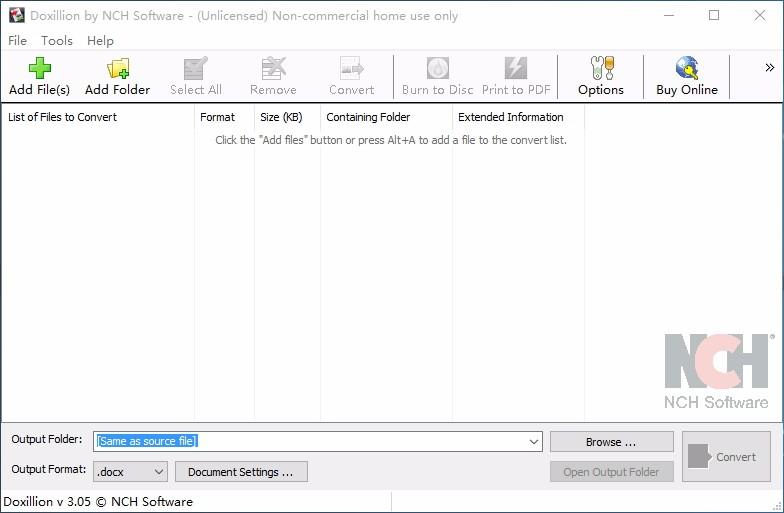Click the Remove toolbar icon

(274, 68)
